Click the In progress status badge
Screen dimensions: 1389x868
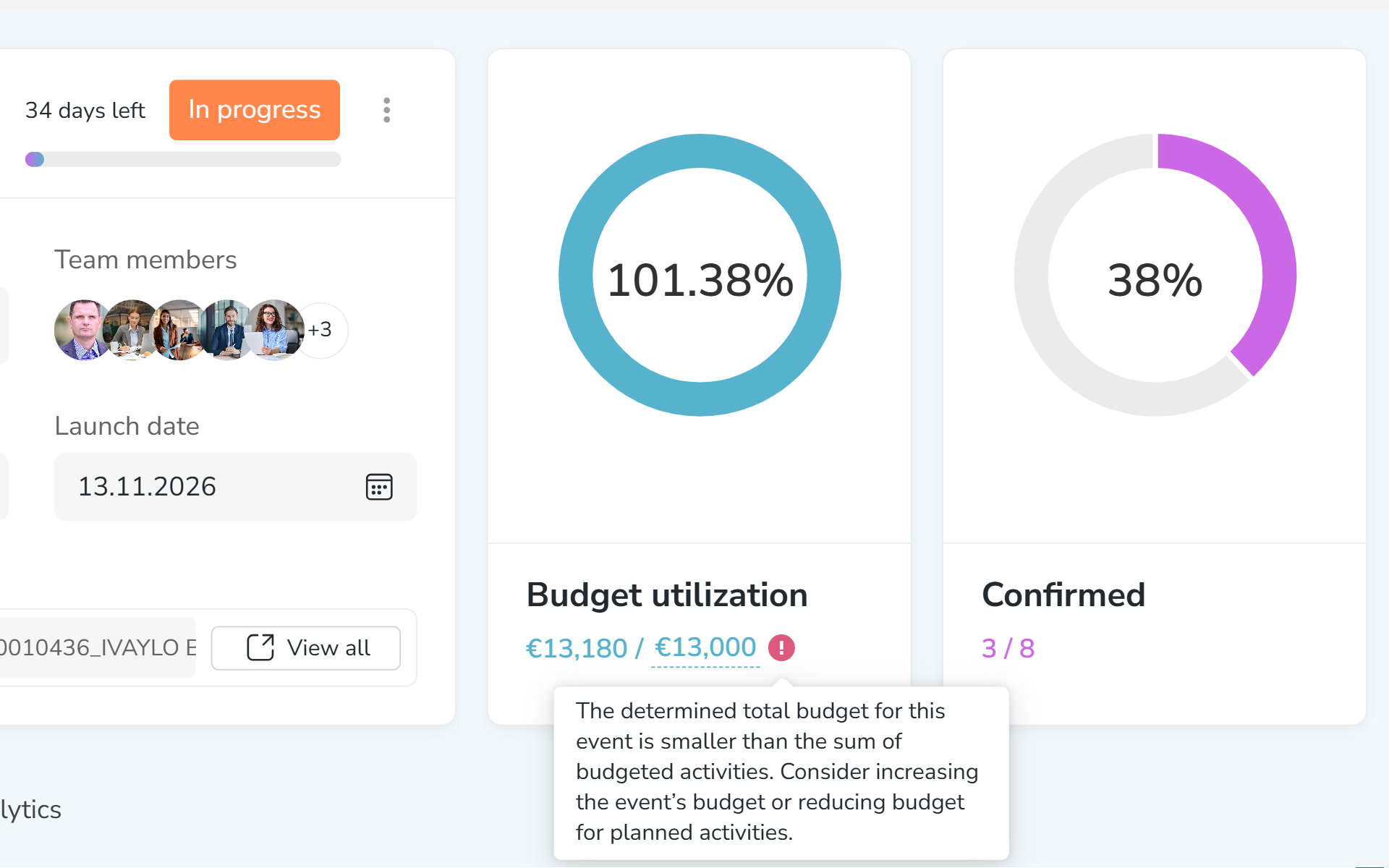coord(255,110)
